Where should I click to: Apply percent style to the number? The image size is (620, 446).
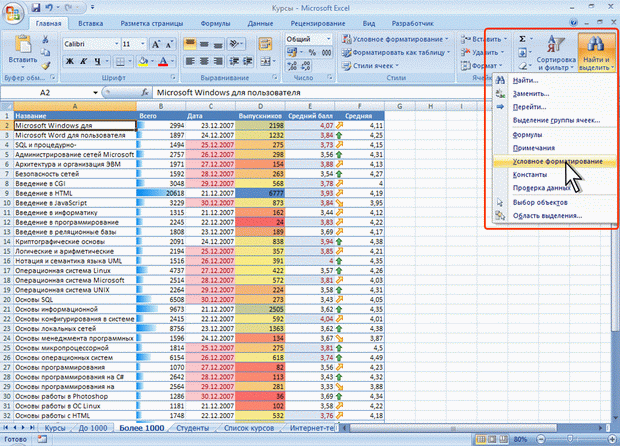click(x=312, y=53)
